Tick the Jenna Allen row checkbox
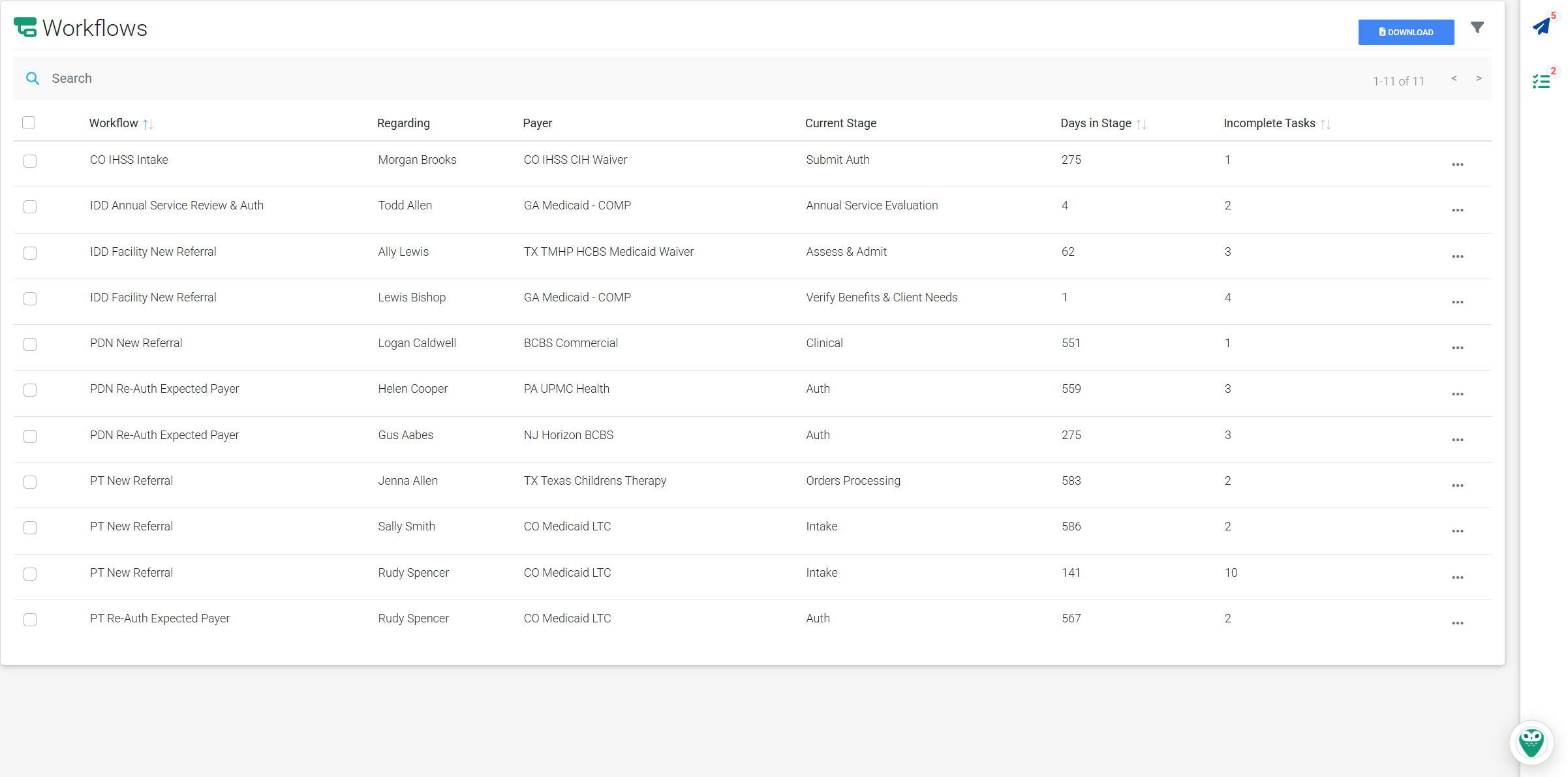 [x=30, y=482]
